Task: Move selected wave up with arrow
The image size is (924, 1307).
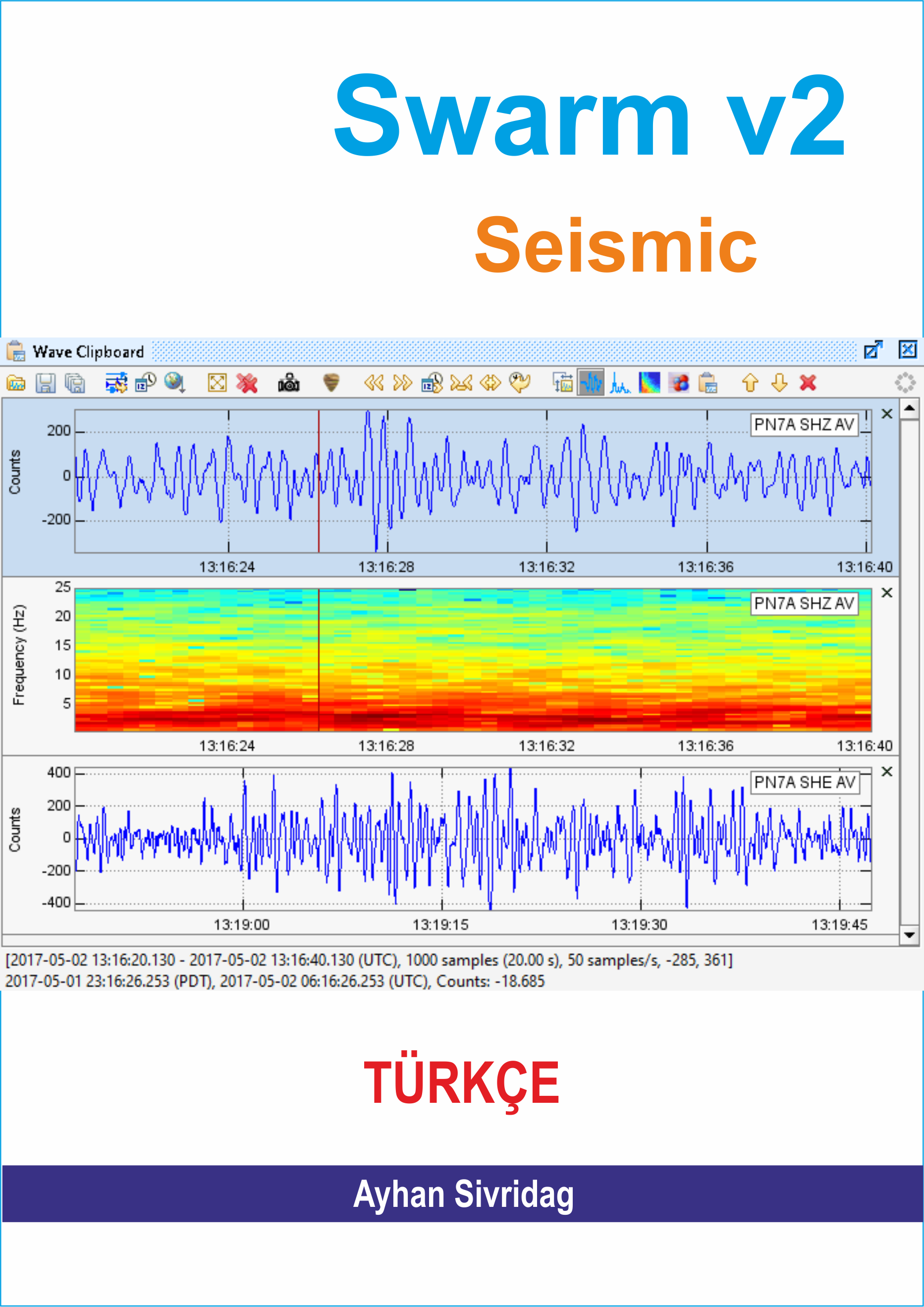Action: (751, 383)
